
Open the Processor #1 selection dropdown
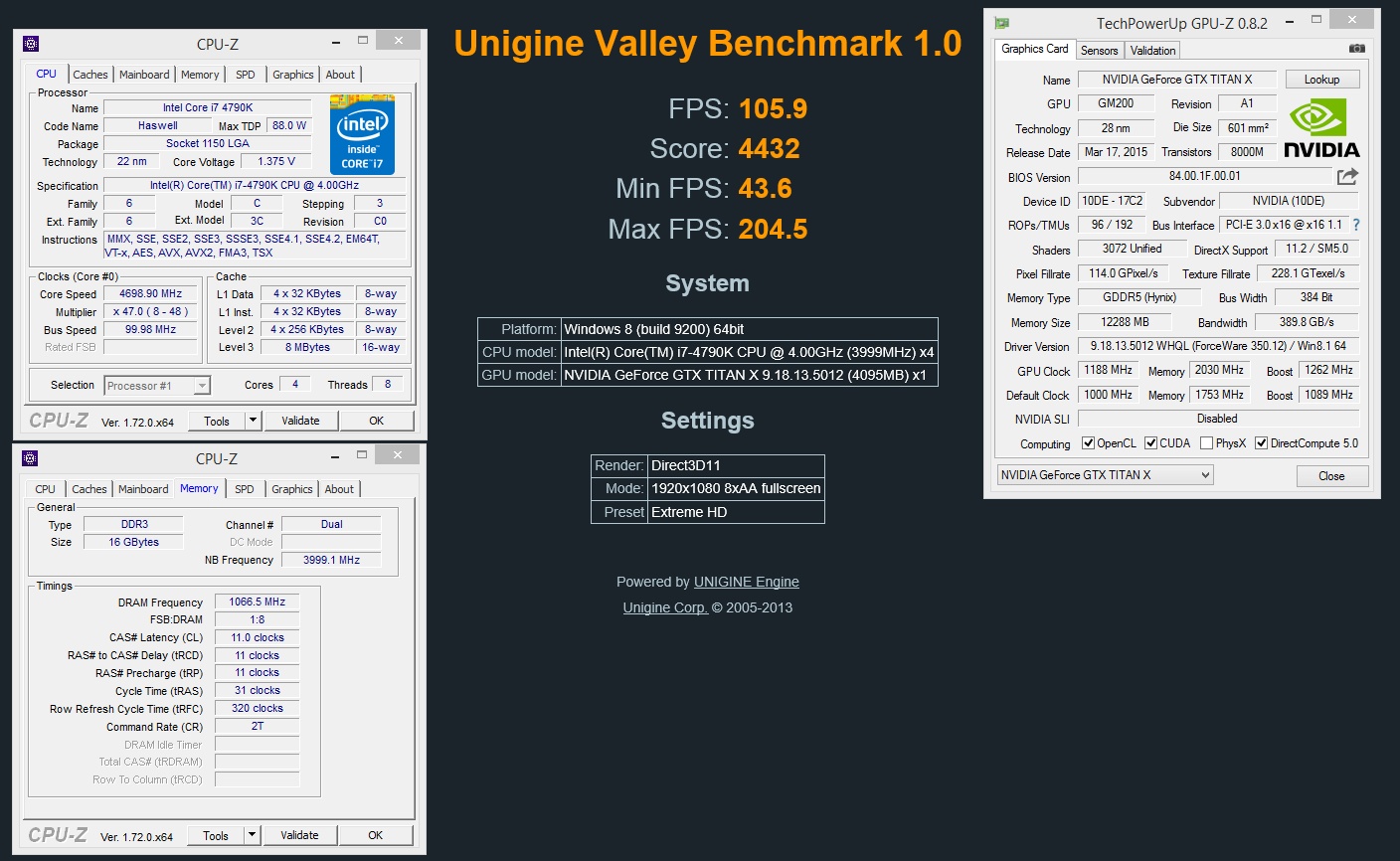157,386
